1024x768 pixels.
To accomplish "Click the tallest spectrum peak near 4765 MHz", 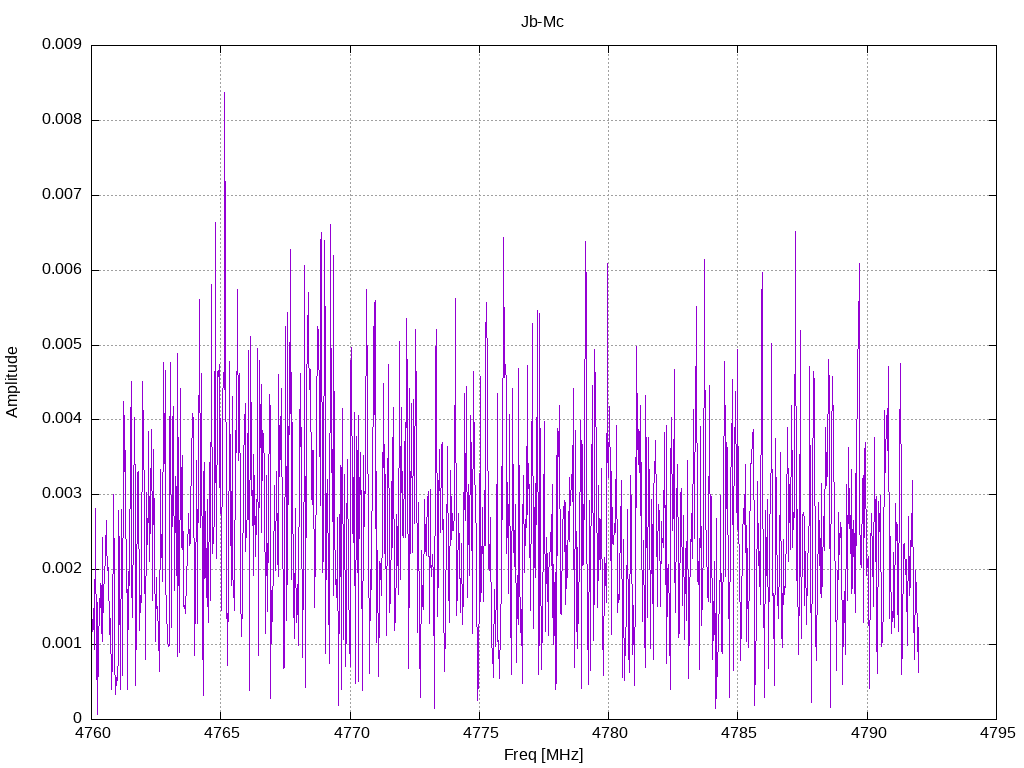I will pos(224,93).
